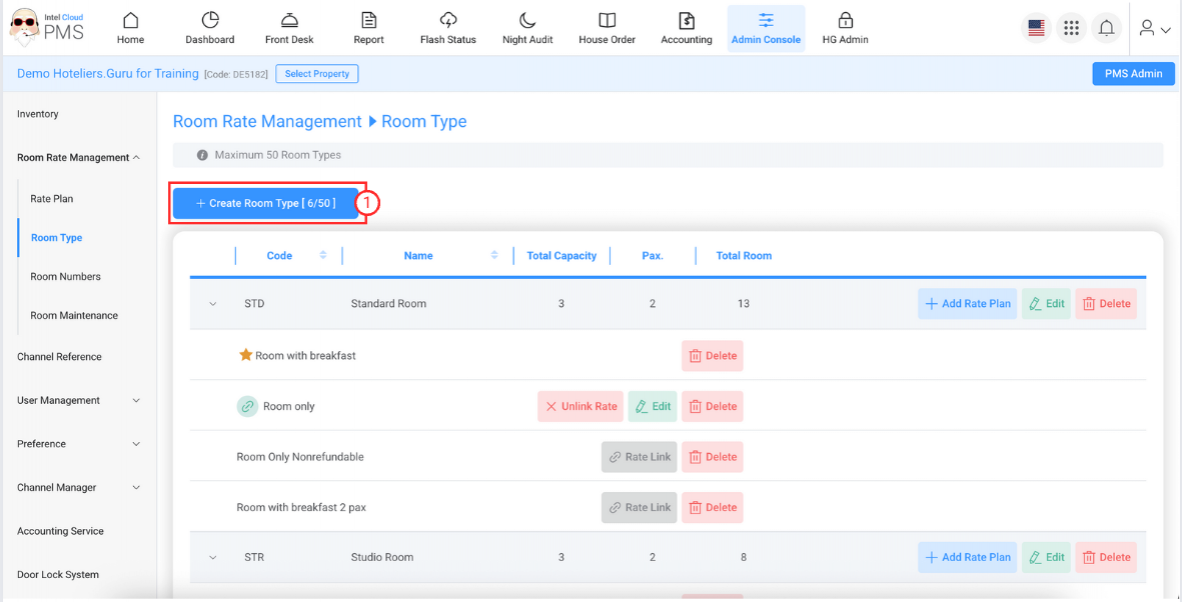Open the House Order book icon
Viewport: 1182px width, 602px height.
607,21
